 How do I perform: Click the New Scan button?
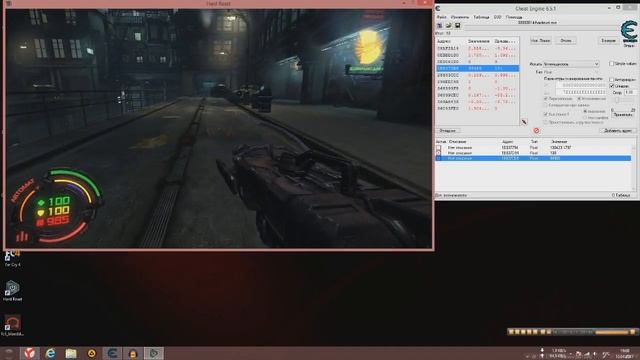540,40
